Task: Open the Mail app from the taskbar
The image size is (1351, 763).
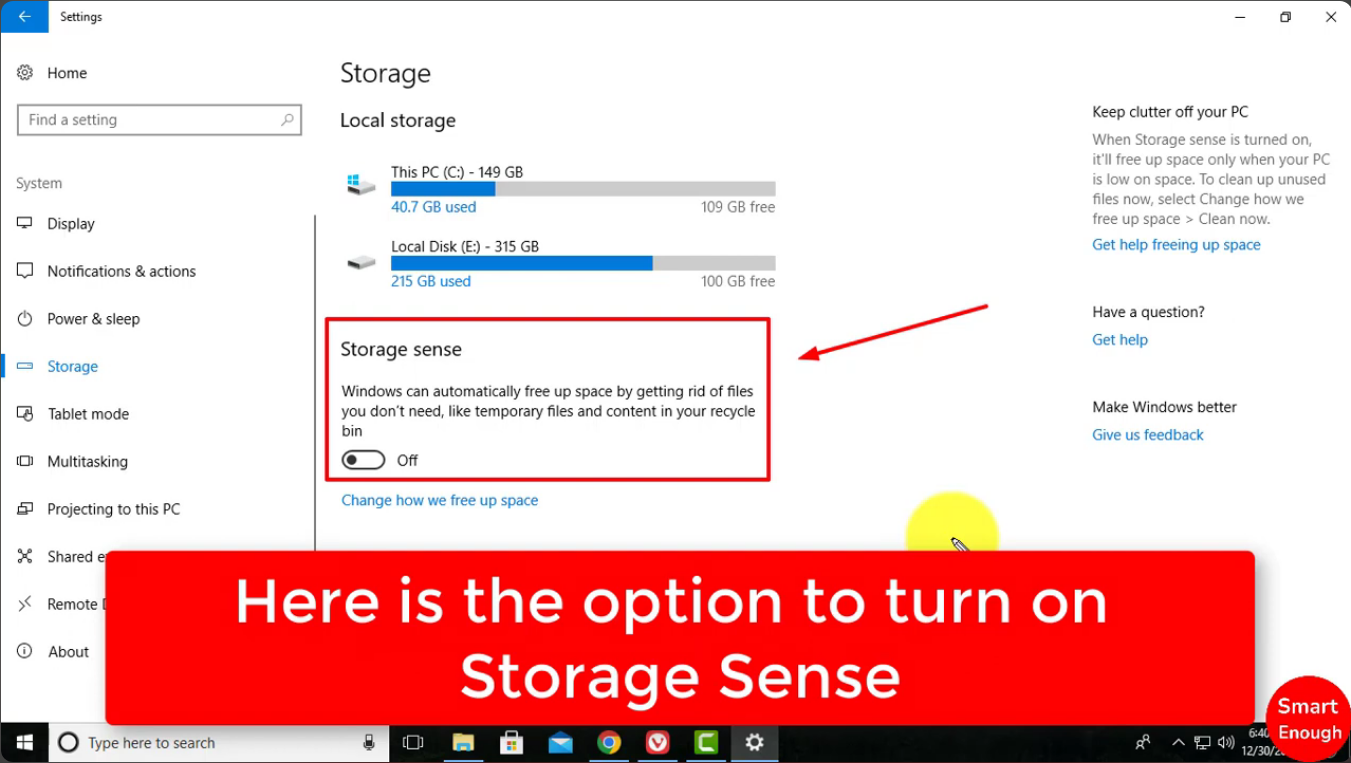Action: pos(560,743)
